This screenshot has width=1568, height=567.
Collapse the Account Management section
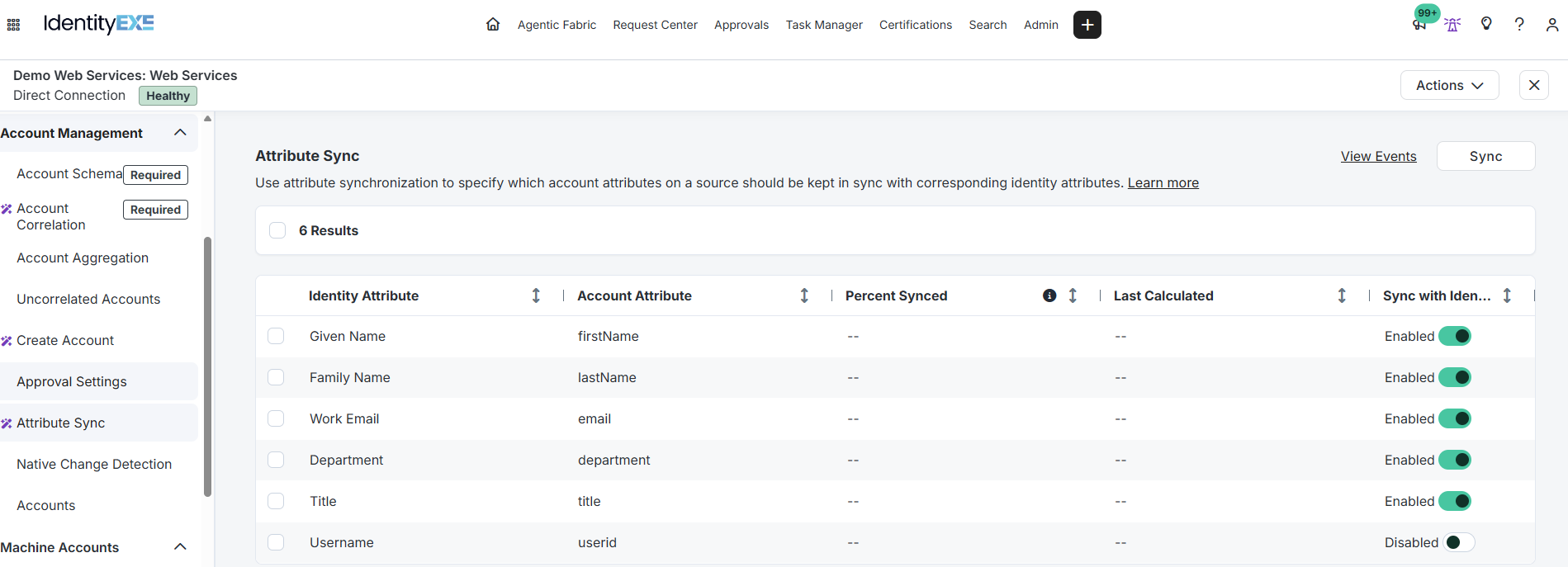(x=180, y=133)
